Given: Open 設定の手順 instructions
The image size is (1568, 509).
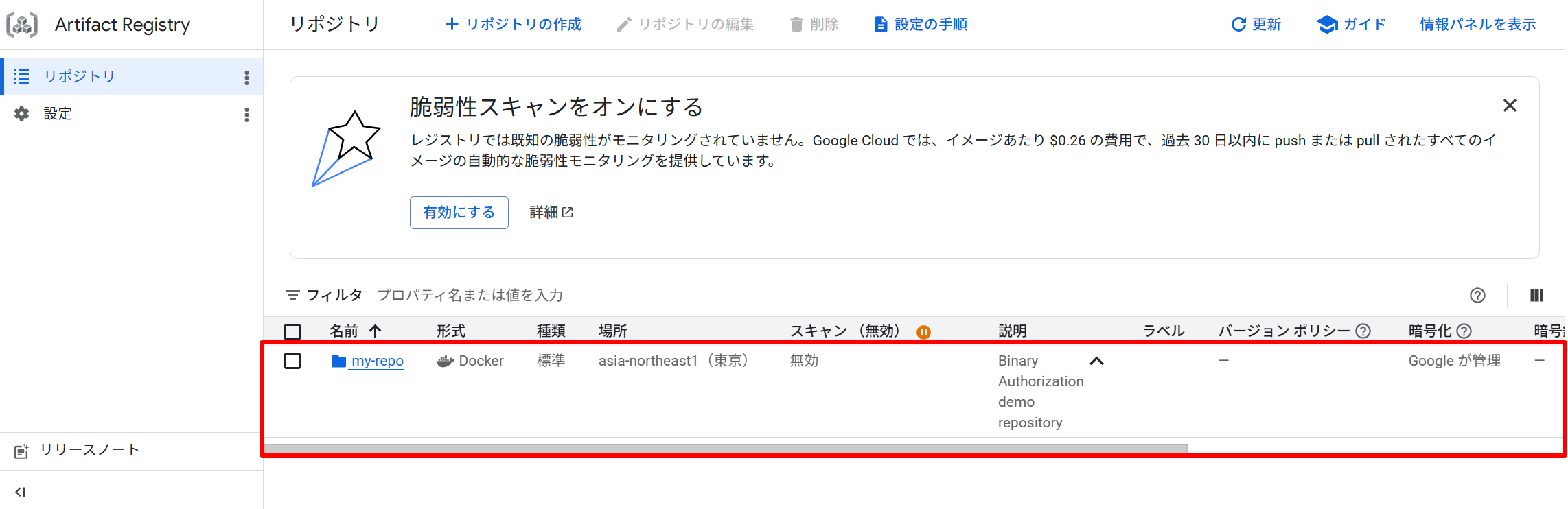Looking at the screenshot, I should [x=921, y=25].
